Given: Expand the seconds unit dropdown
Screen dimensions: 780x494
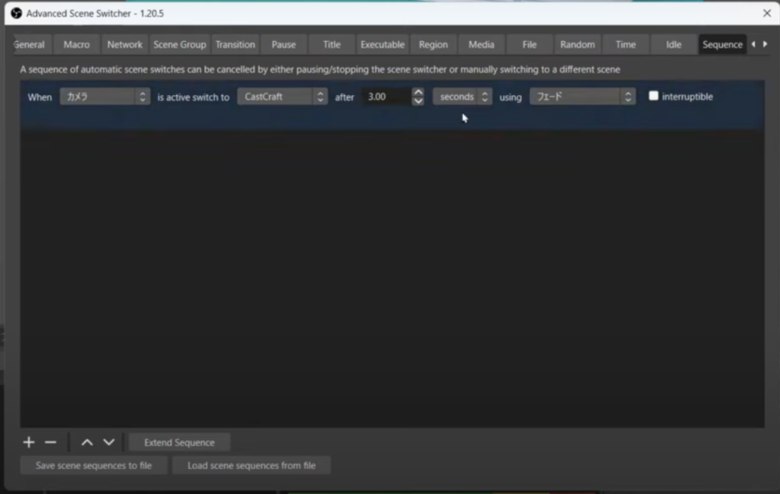Looking at the screenshot, I should (462, 97).
